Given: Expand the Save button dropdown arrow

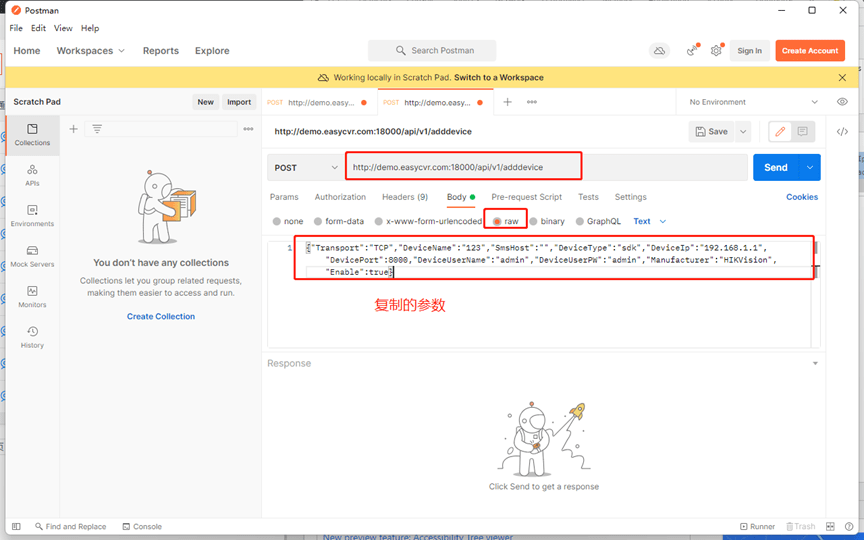Looking at the screenshot, I should point(743,132).
